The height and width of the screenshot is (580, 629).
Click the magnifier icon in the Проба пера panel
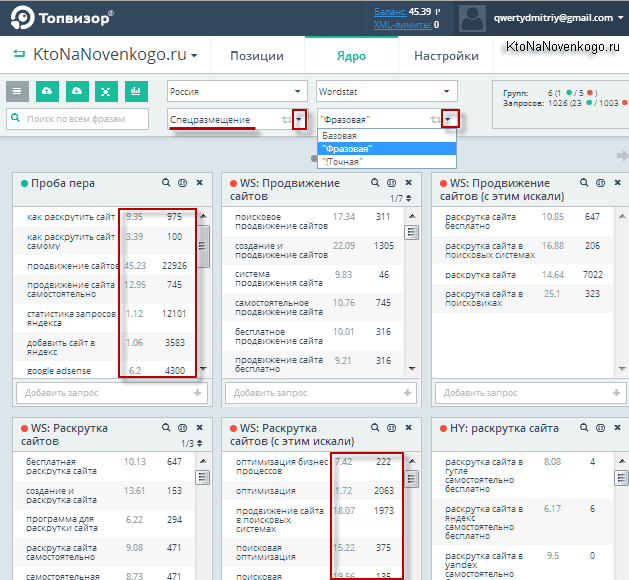click(167, 183)
